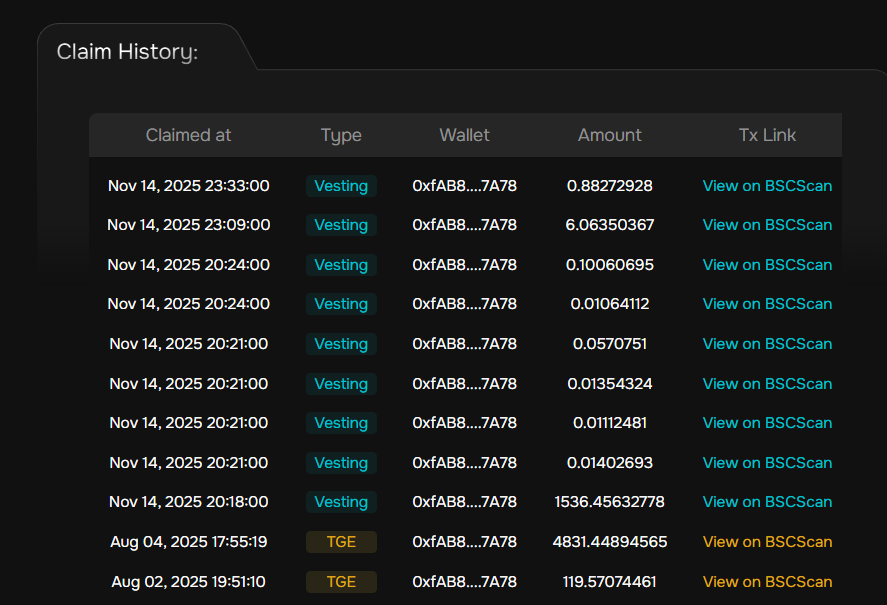
Task: Click the Amount column header
Action: 609,135
